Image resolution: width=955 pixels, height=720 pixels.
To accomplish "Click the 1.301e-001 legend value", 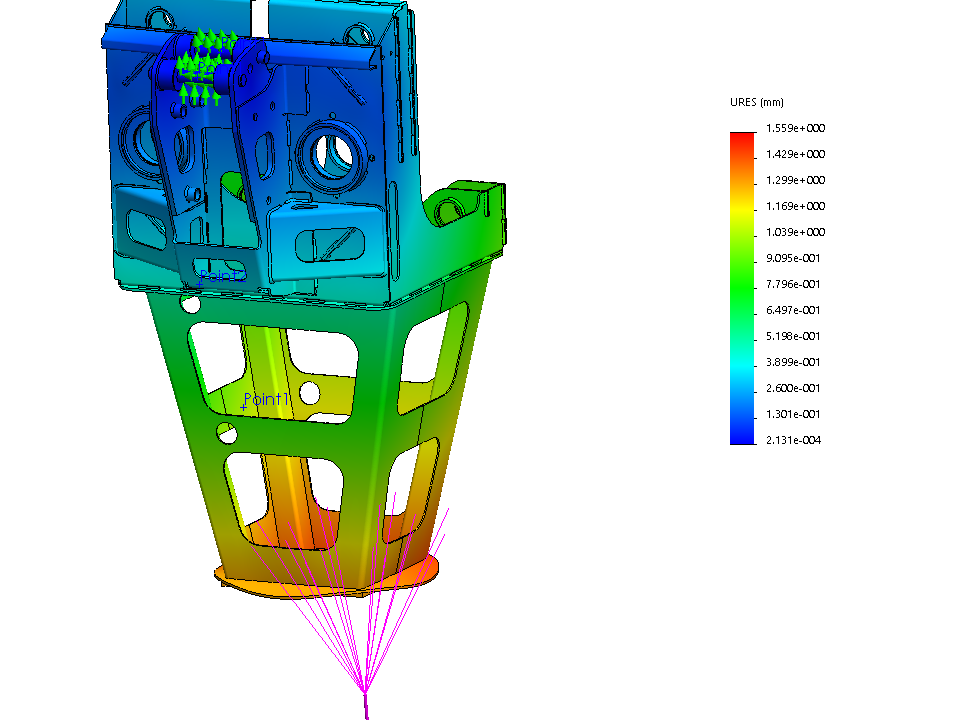I will tap(795, 415).
